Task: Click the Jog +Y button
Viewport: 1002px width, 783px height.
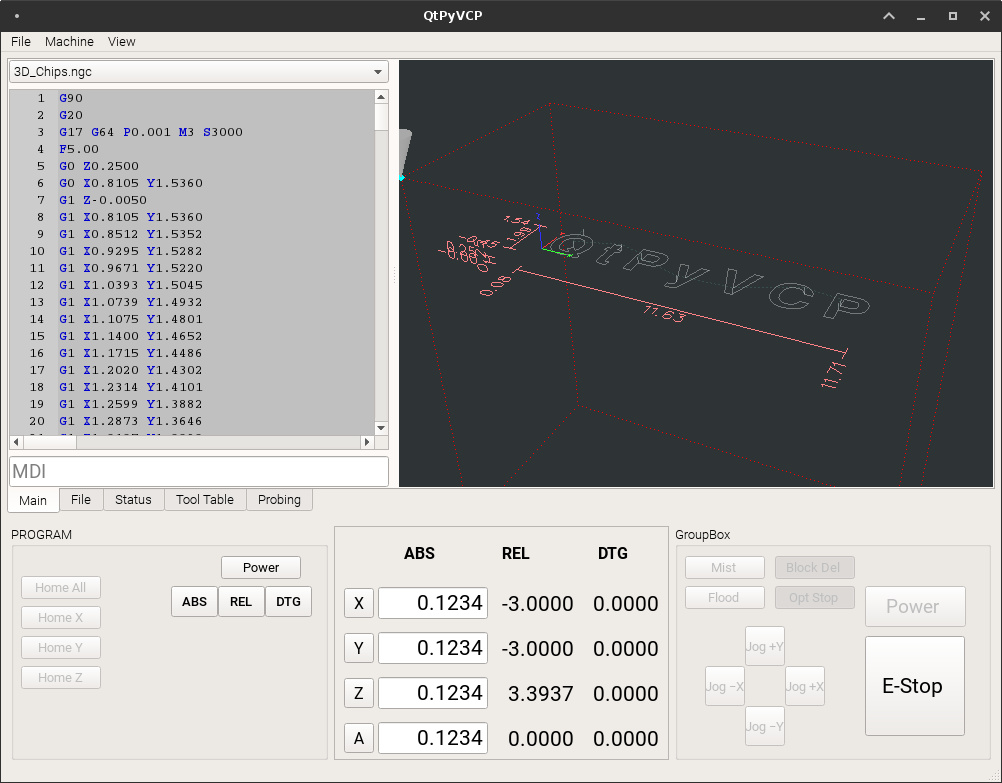Action: pos(765,646)
